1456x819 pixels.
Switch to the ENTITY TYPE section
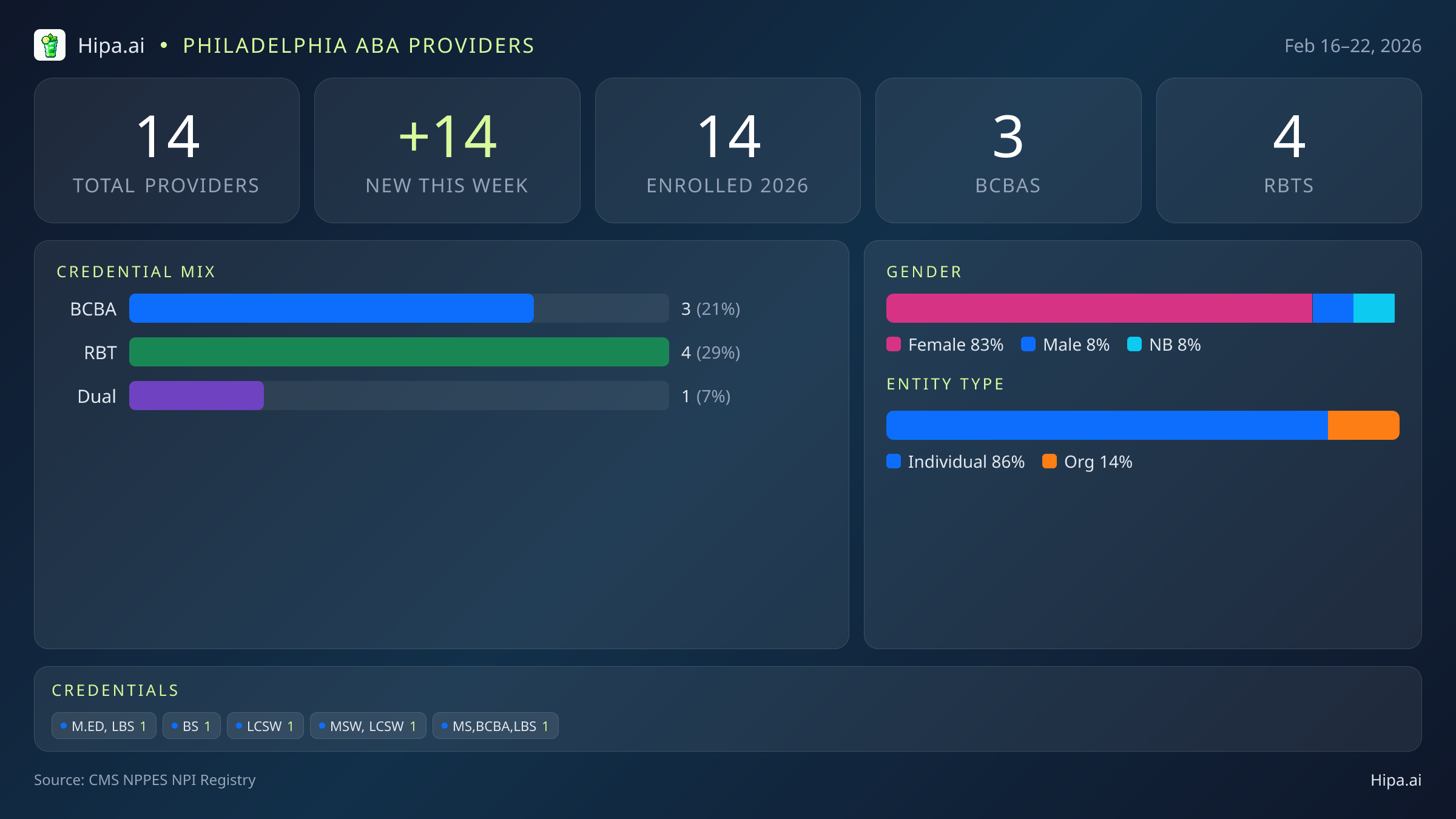[x=945, y=383]
